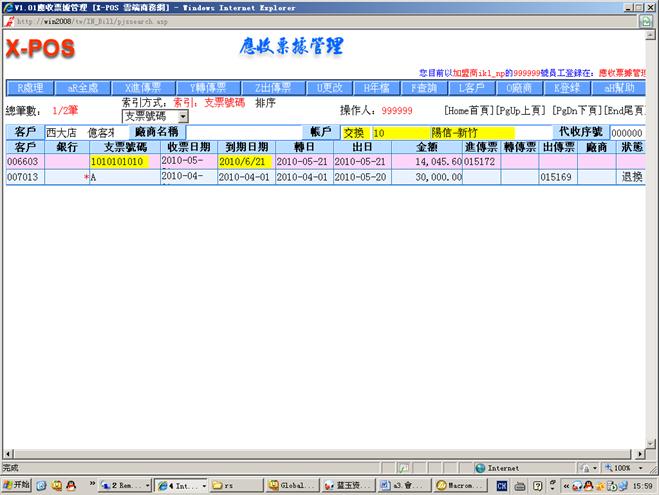The image size is (659, 495).
Task: Click the K登錄 login button
Action: click(x=567, y=88)
